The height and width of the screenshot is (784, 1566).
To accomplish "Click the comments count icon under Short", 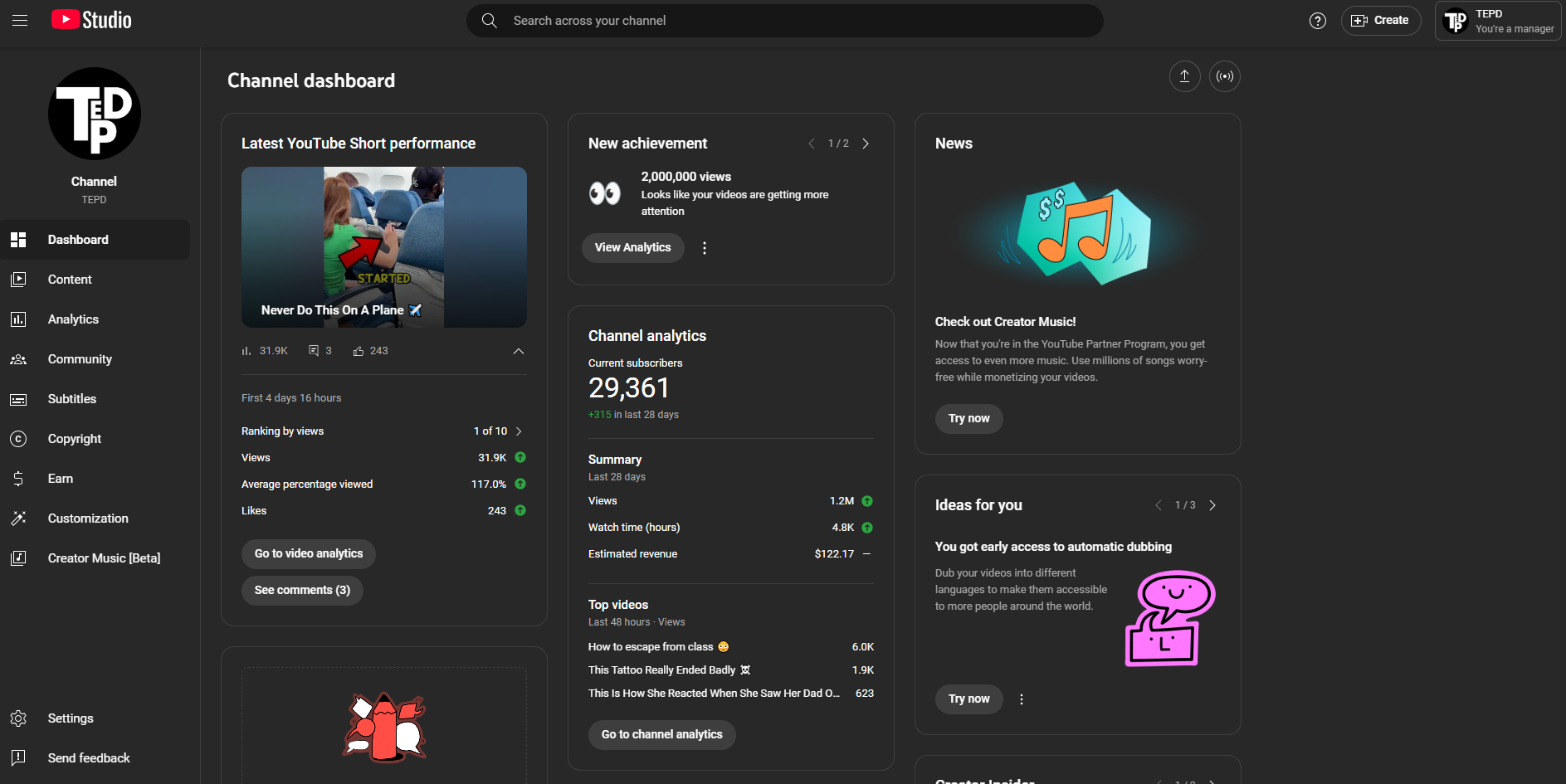I will (314, 351).
